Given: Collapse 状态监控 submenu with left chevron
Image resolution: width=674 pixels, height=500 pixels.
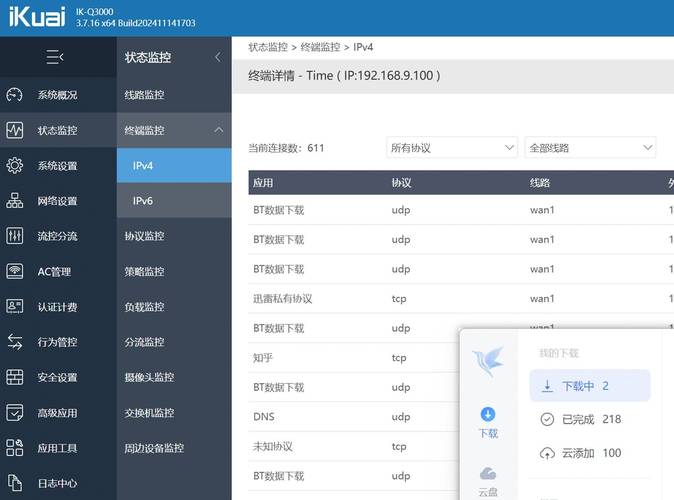Looking at the screenshot, I should click(x=218, y=57).
